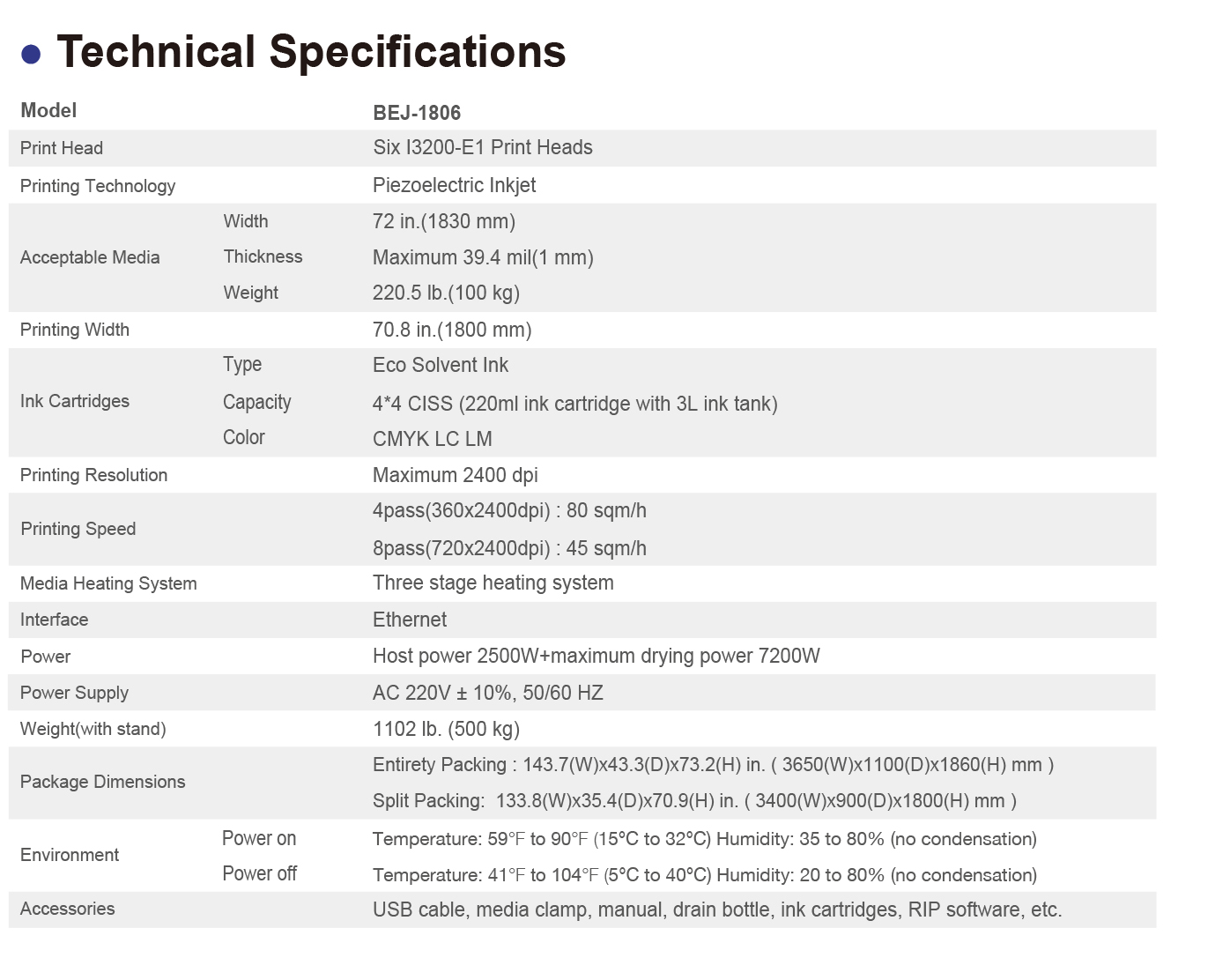Click the Power Supply row label

pyautogui.click(x=74, y=693)
